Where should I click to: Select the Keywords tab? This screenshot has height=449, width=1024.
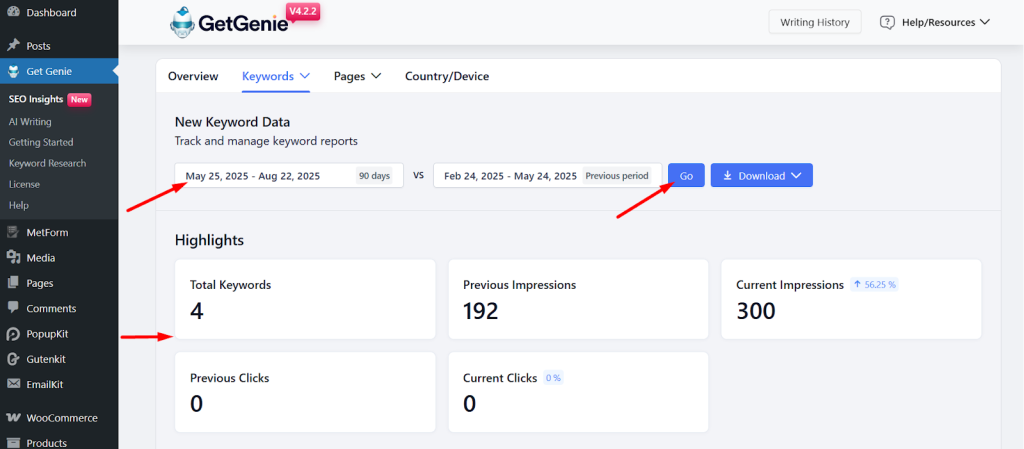268,76
